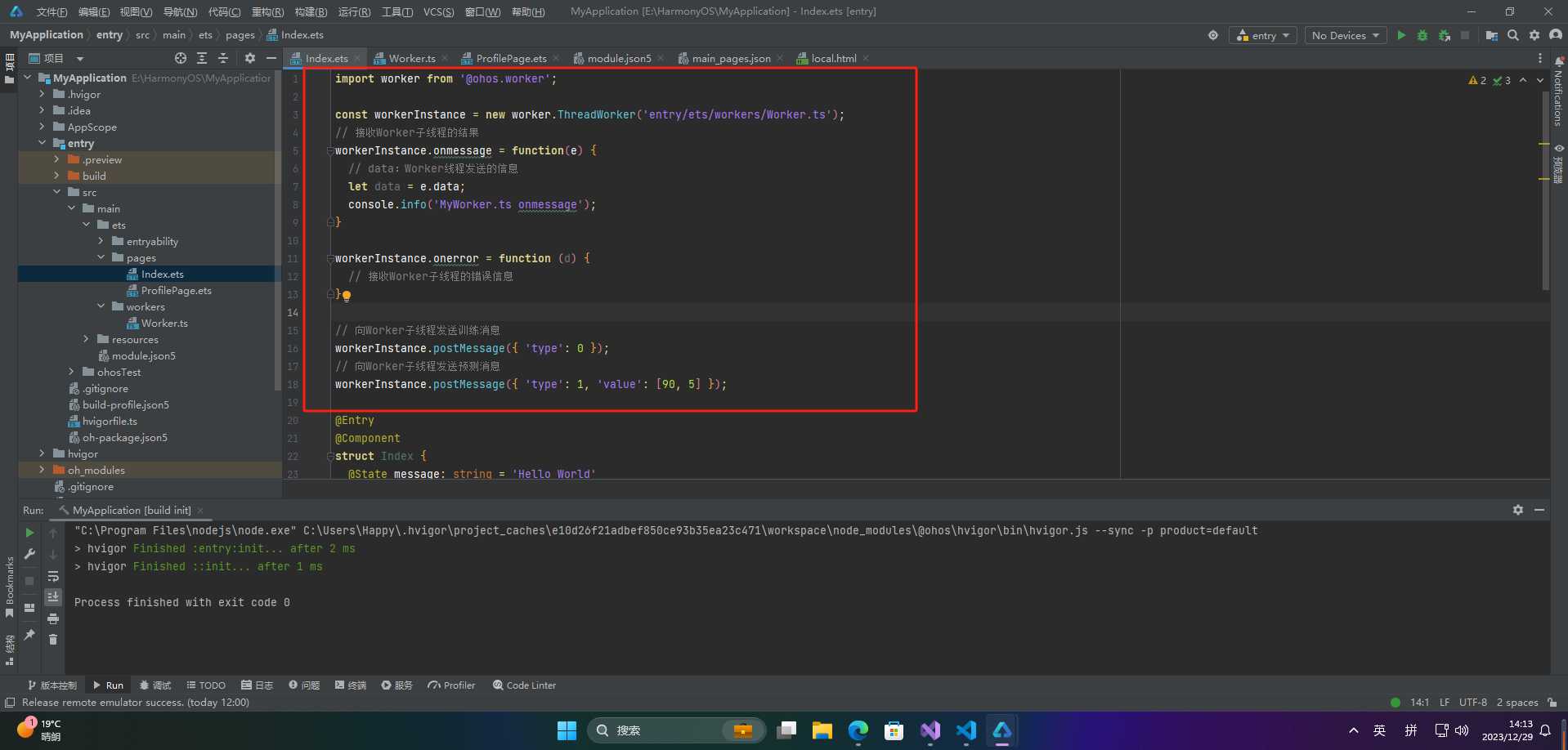This screenshot has width=1568, height=750.
Task: Open the No Devices selector dropdown
Action: point(1345,35)
